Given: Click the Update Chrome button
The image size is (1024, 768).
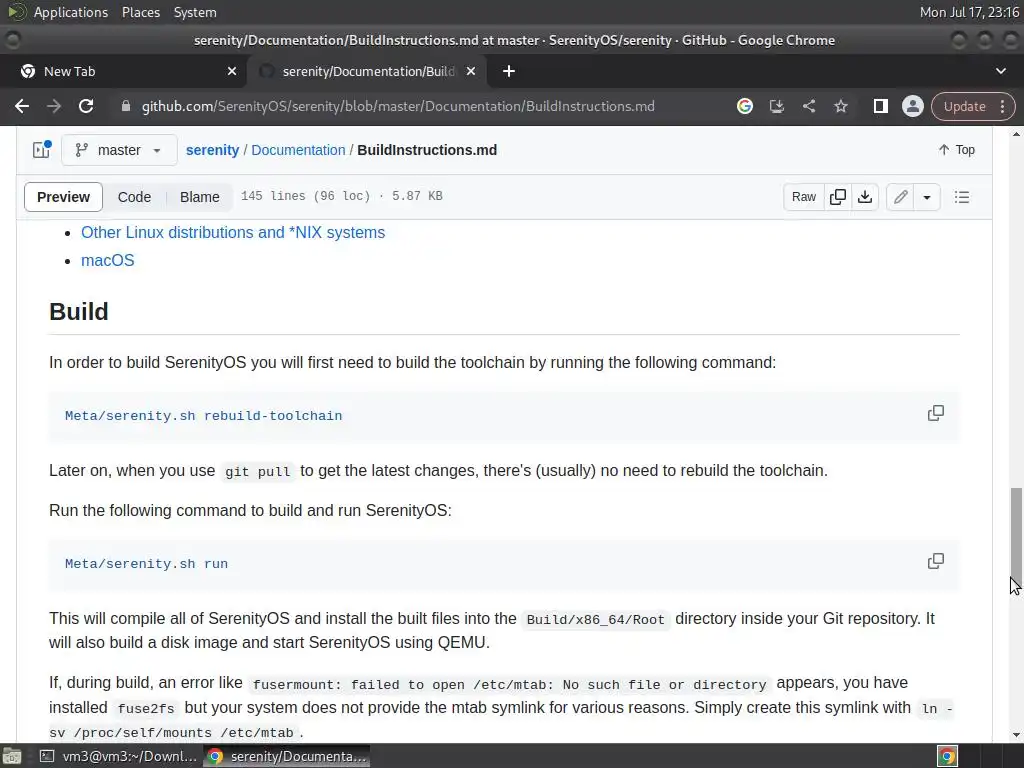Looking at the screenshot, I should pos(965,106).
